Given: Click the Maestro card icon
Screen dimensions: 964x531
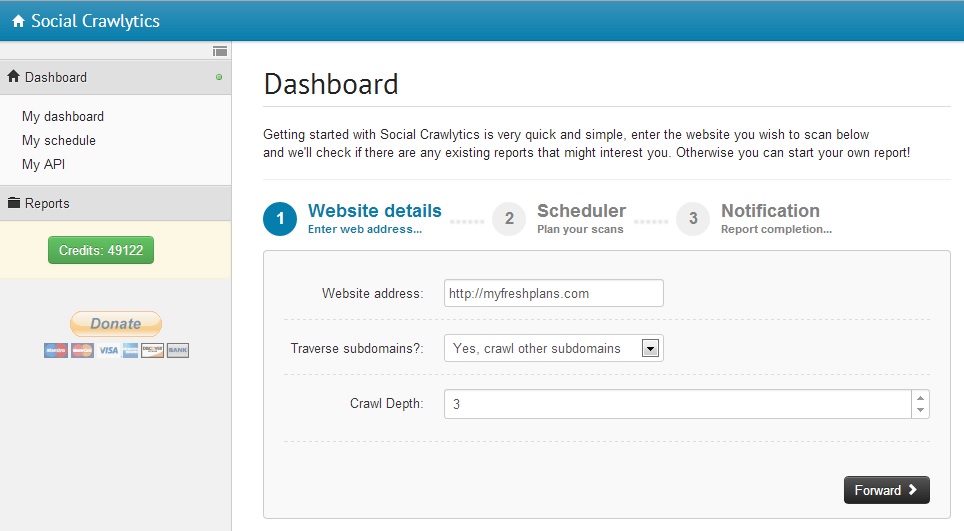Looking at the screenshot, I should tap(56, 350).
